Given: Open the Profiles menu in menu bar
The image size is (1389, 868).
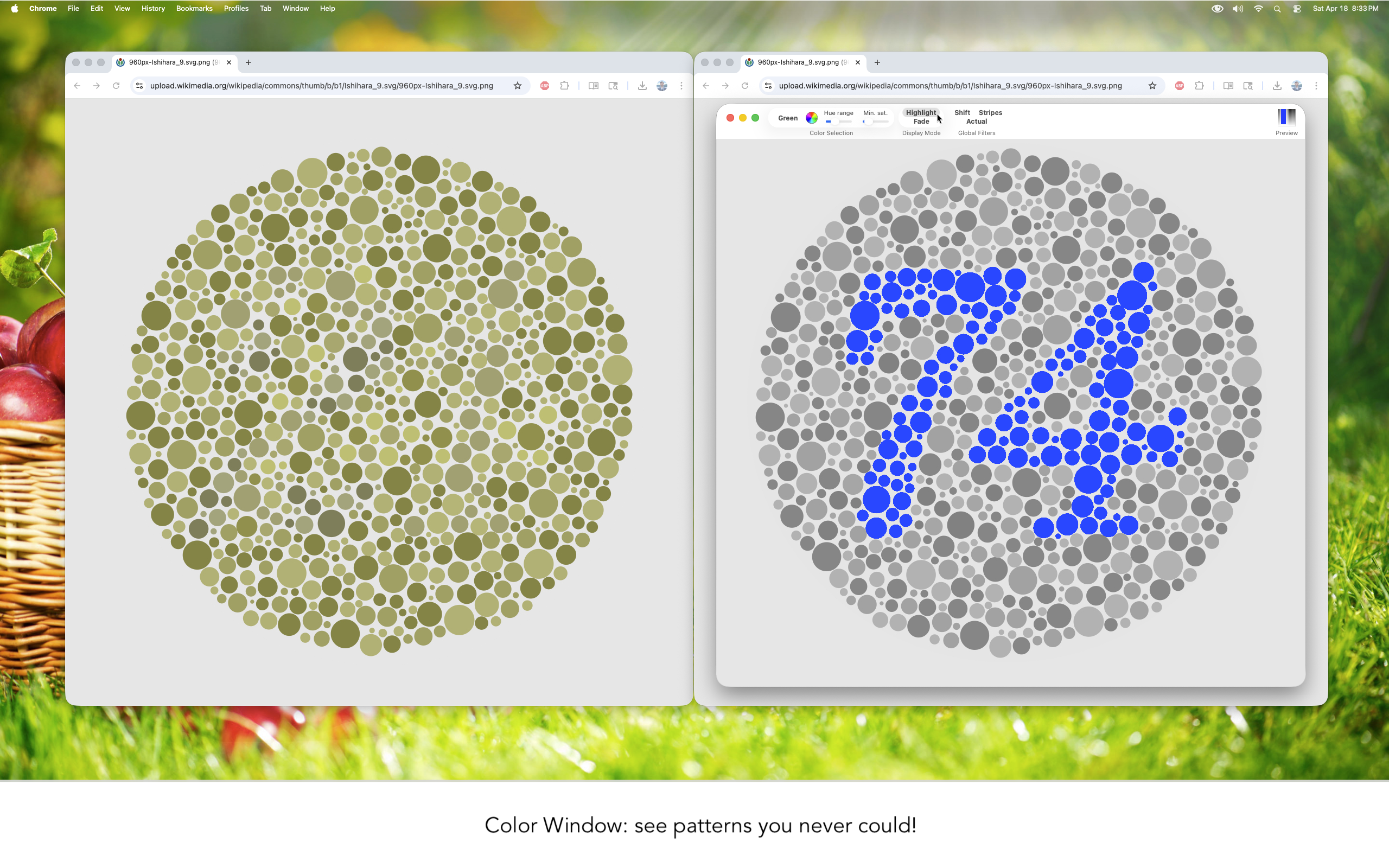Looking at the screenshot, I should click(236, 9).
